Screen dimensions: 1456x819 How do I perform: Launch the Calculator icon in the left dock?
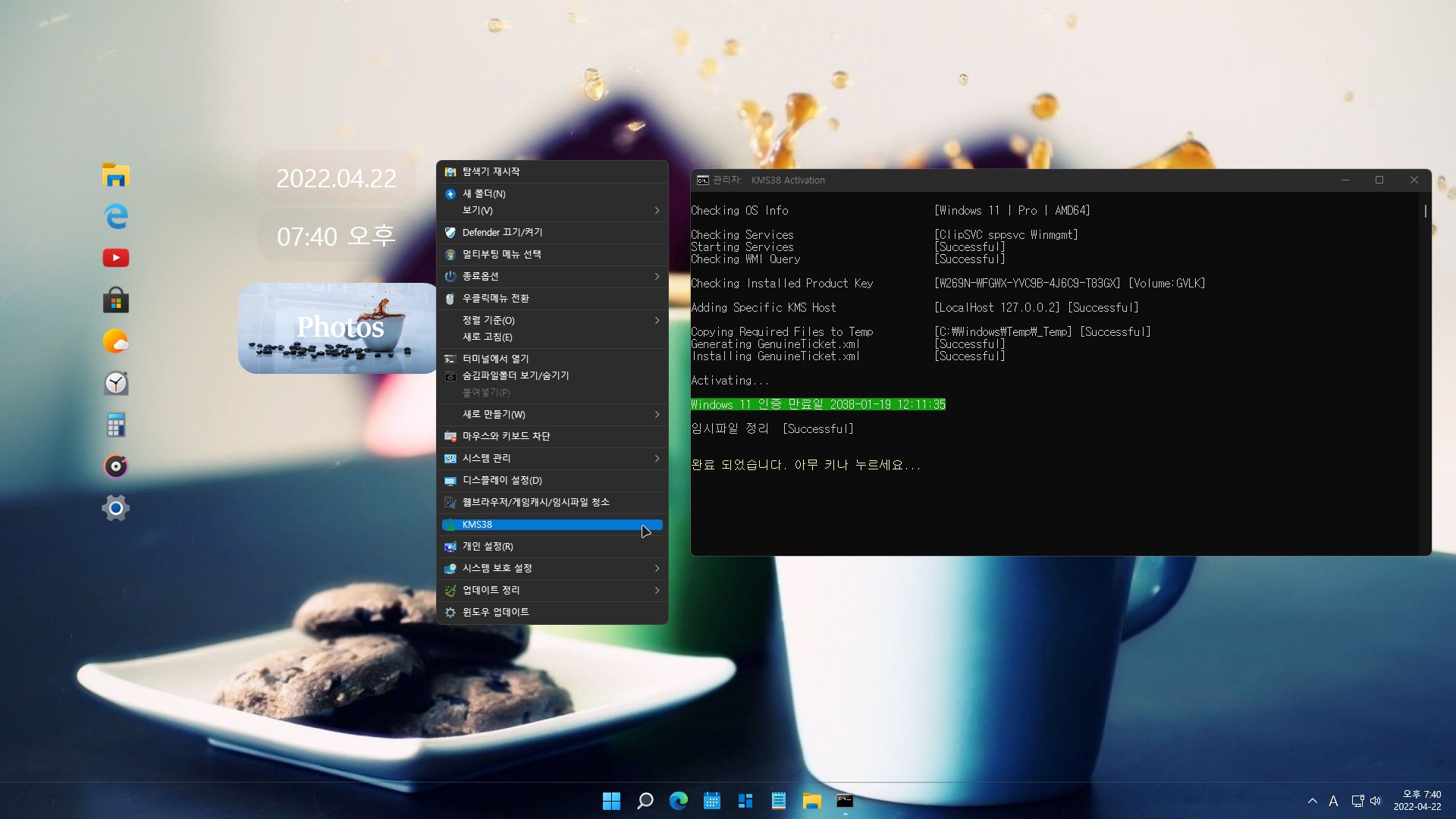(x=116, y=425)
